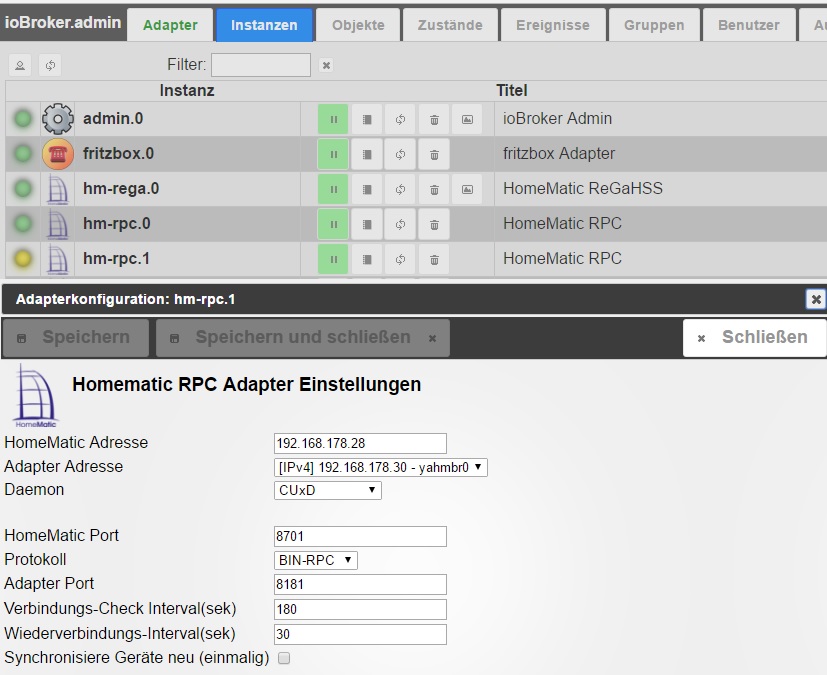Click the HomeMatic Port field
The width and height of the screenshot is (827, 675).
pyautogui.click(x=360, y=536)
